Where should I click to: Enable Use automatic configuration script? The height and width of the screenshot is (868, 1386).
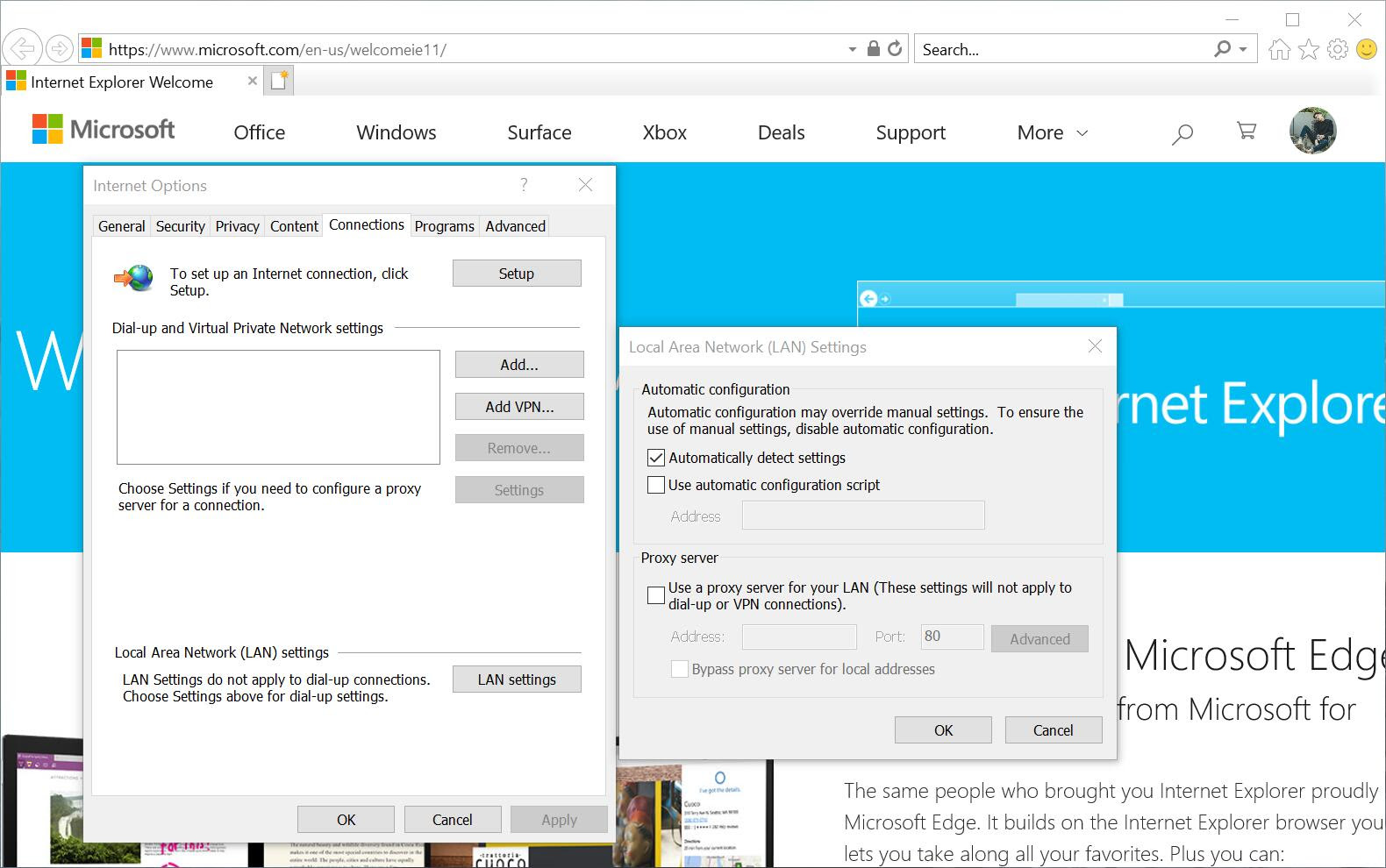(656, 485)
